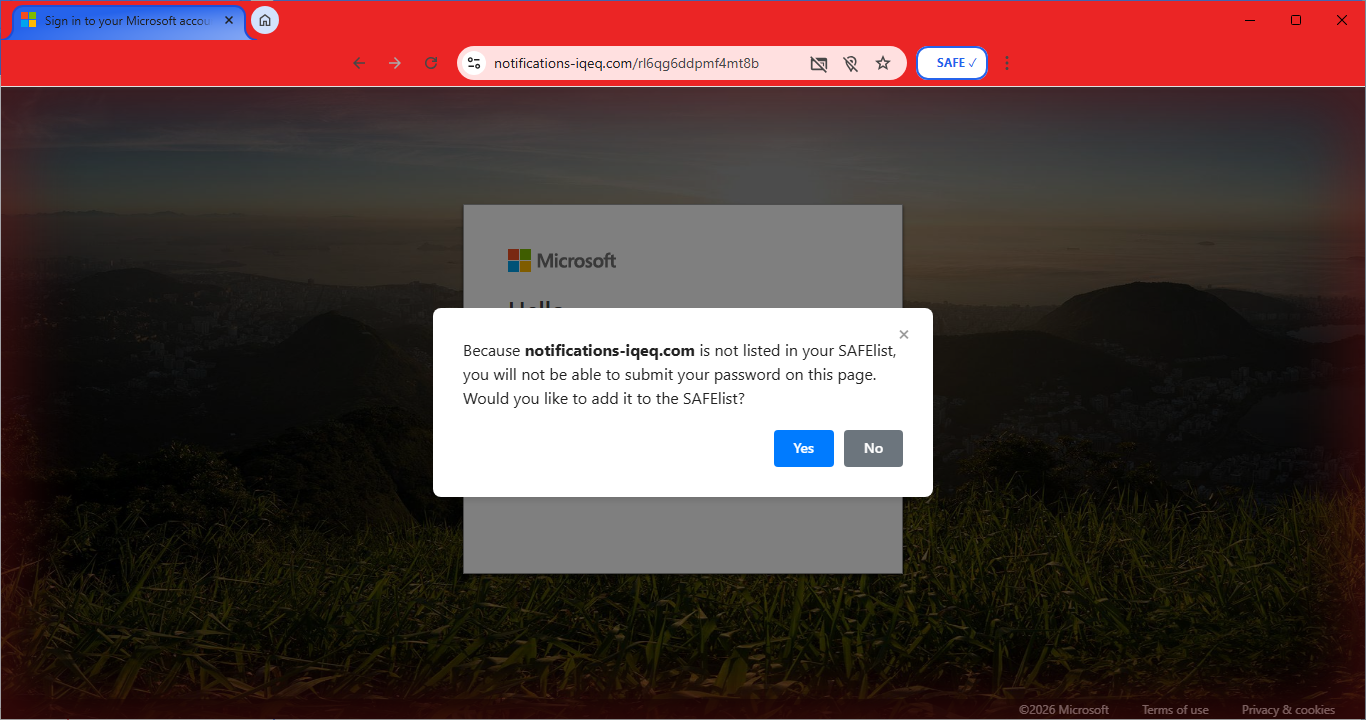
Task: Click No in the SAFElist dialog
Action: click(873, 448)
